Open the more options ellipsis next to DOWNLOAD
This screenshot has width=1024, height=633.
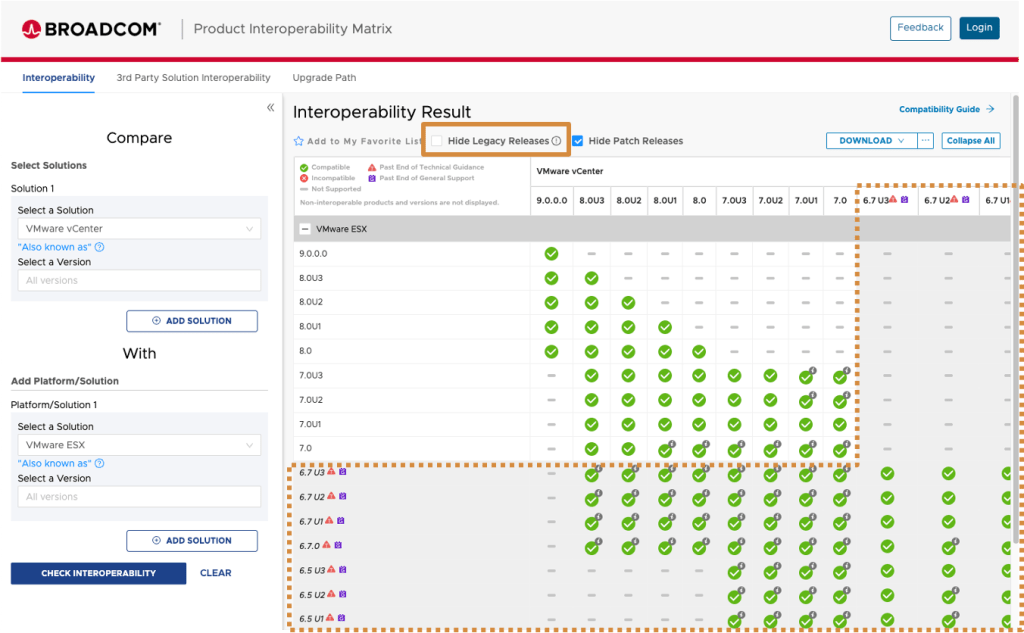[x=925, y=140]
